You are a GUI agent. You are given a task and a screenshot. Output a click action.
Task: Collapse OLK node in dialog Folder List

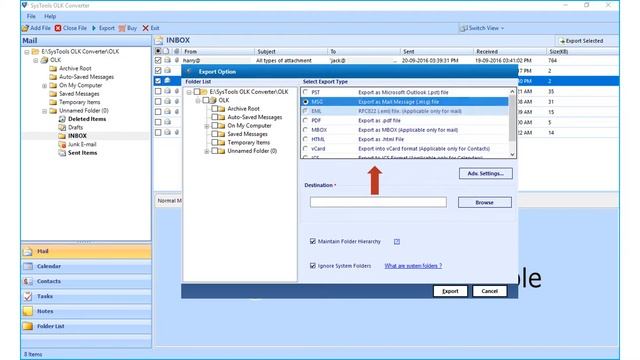pos(198,100)
